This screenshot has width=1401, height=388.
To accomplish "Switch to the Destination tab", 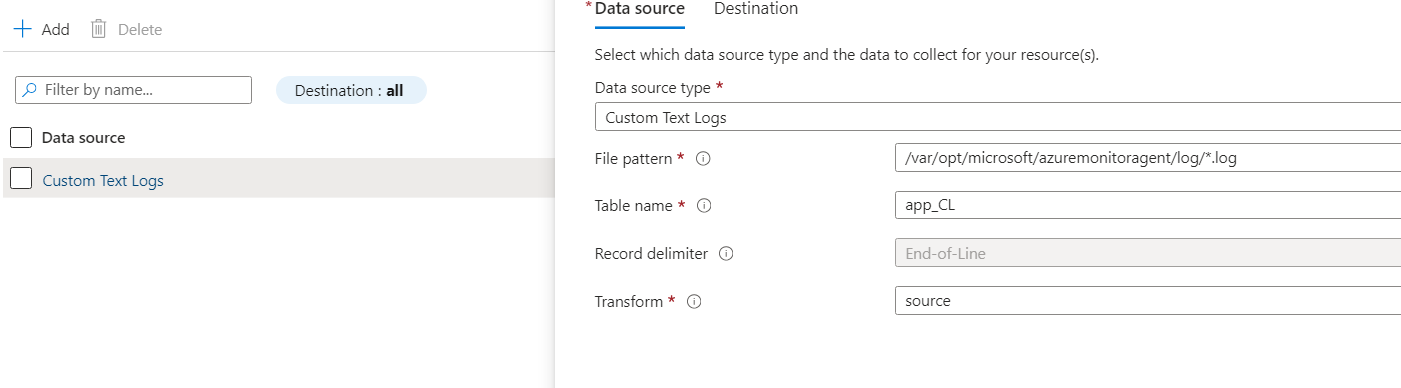I will [x=756, y=9].
